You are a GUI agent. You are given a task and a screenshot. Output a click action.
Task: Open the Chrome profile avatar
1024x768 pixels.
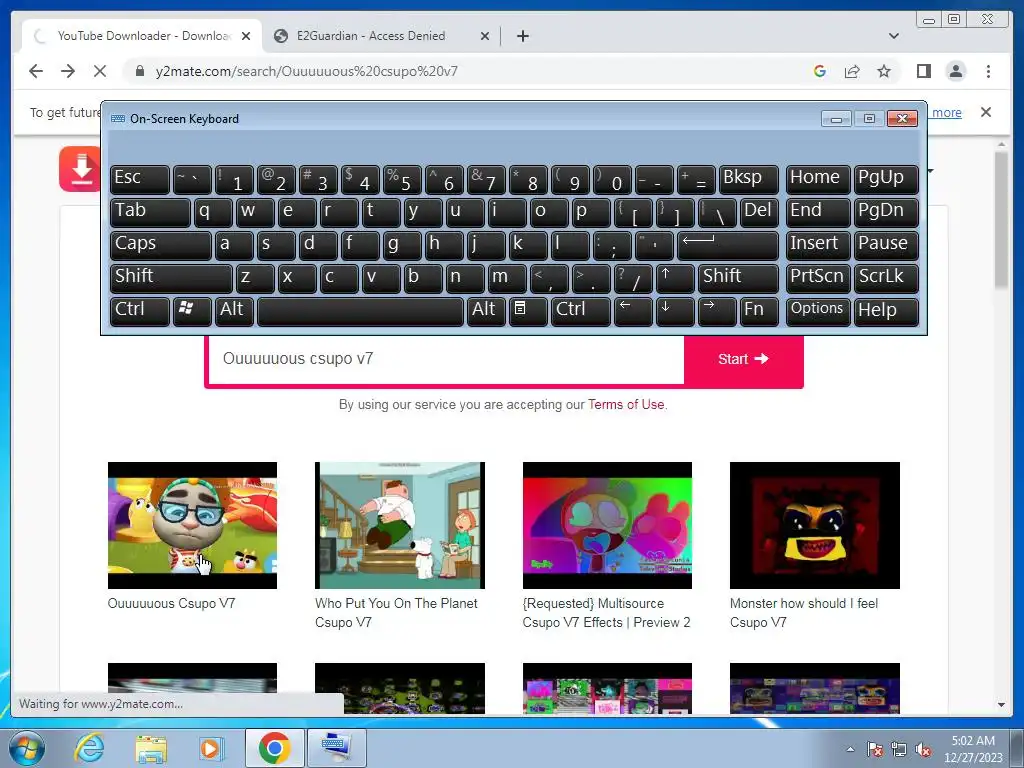tap(955, 71)
